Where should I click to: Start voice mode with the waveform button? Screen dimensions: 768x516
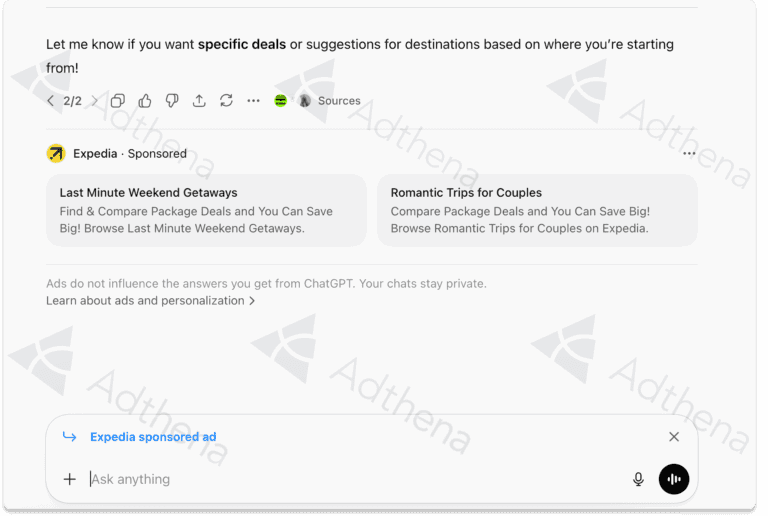674,479
